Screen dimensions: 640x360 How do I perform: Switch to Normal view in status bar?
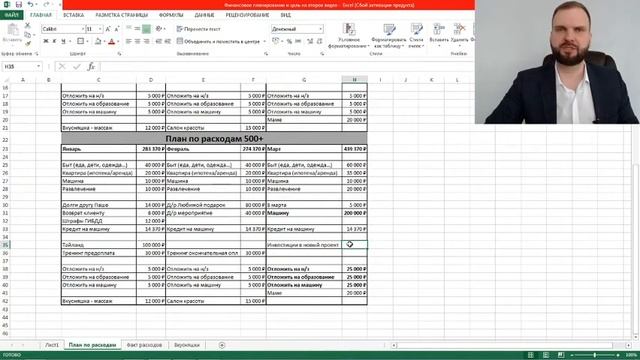[x=531, y=355]
